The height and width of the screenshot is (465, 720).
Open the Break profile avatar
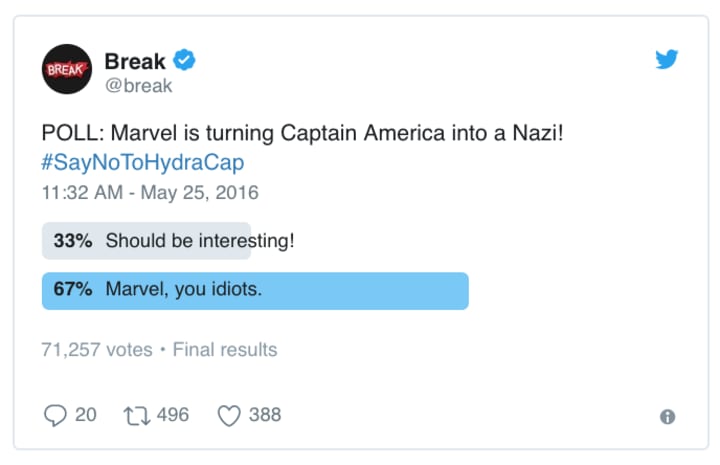[x=67, y=71]
